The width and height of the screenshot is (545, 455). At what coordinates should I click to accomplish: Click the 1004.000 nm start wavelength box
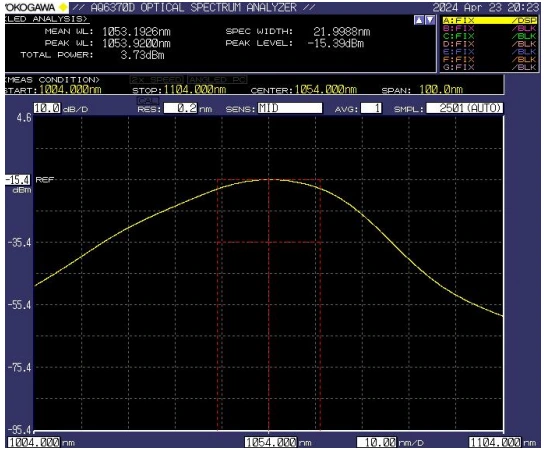(x=34, y=442)
